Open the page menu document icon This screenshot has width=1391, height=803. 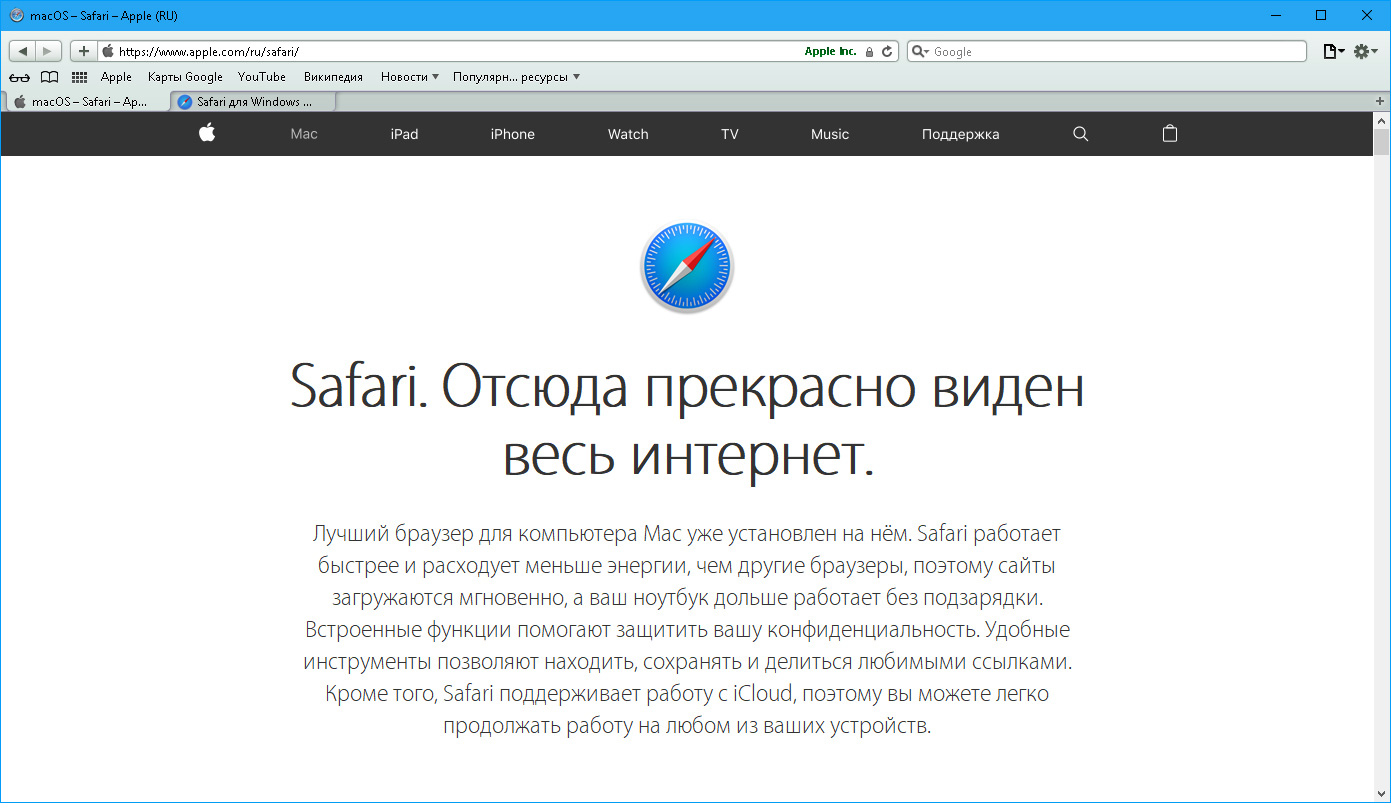(x=1334, y=51)
